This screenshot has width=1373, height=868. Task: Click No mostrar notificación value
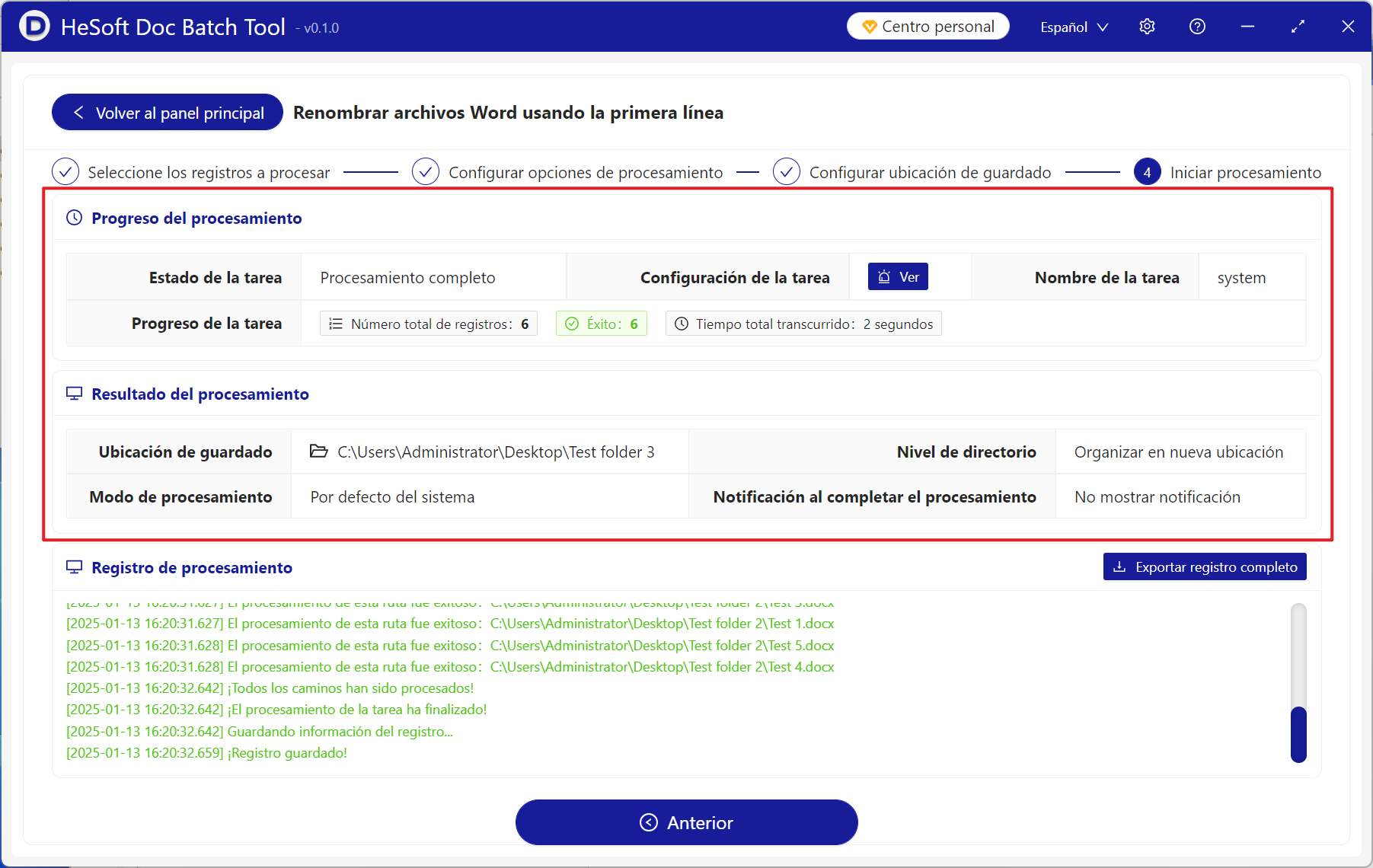click(1157, 497)
